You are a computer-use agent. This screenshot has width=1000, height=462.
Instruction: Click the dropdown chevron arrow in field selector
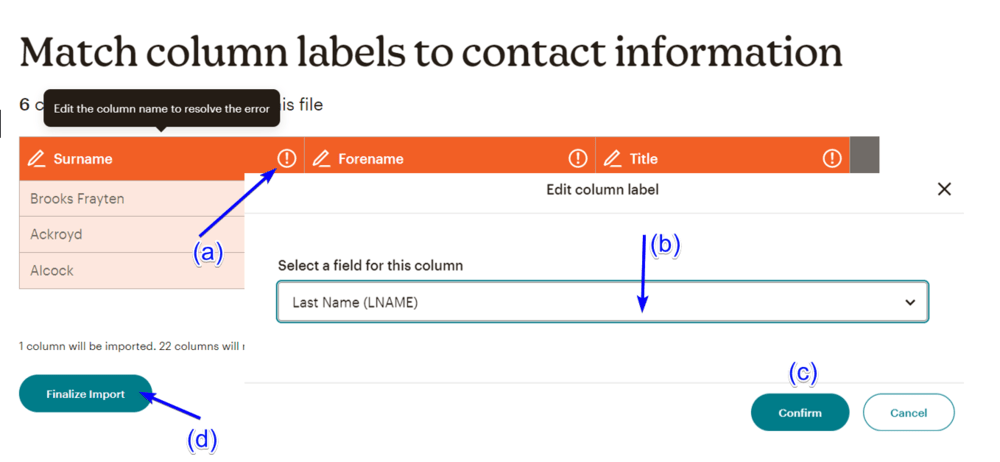click(x=910, y=302)
